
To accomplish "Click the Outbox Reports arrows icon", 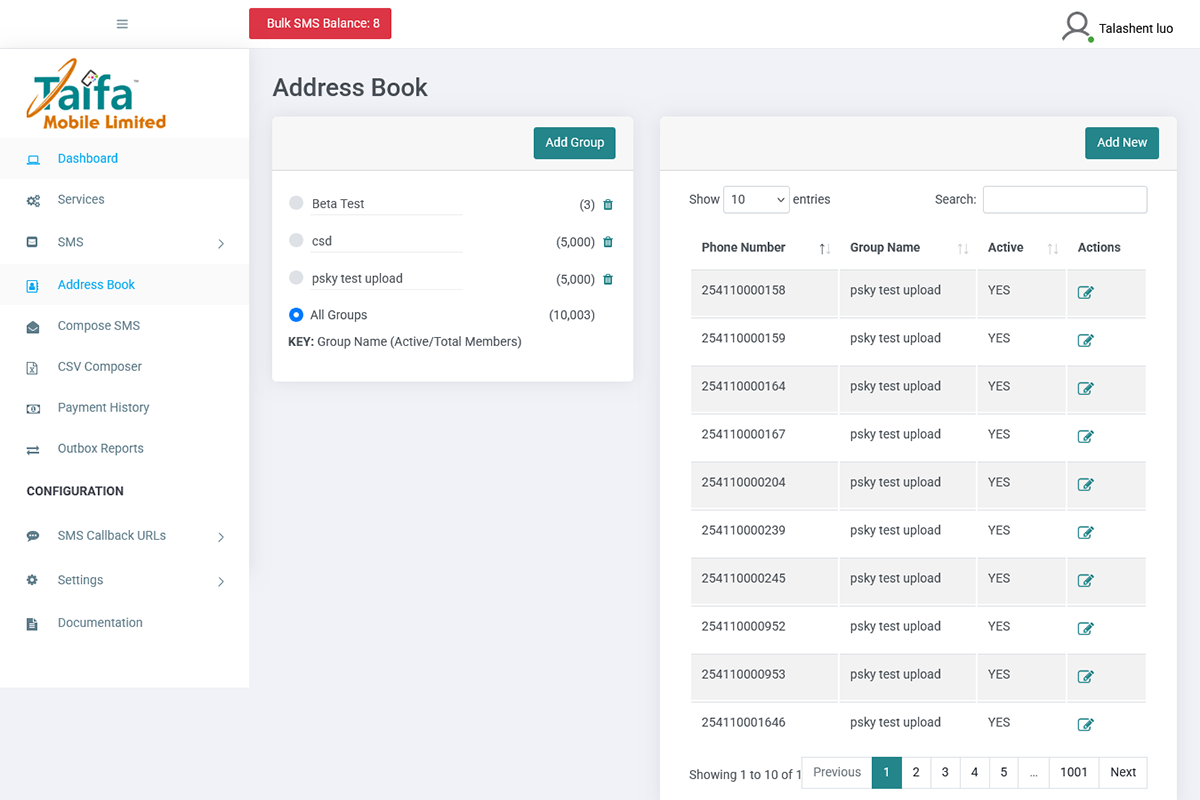I will point(32,448).
